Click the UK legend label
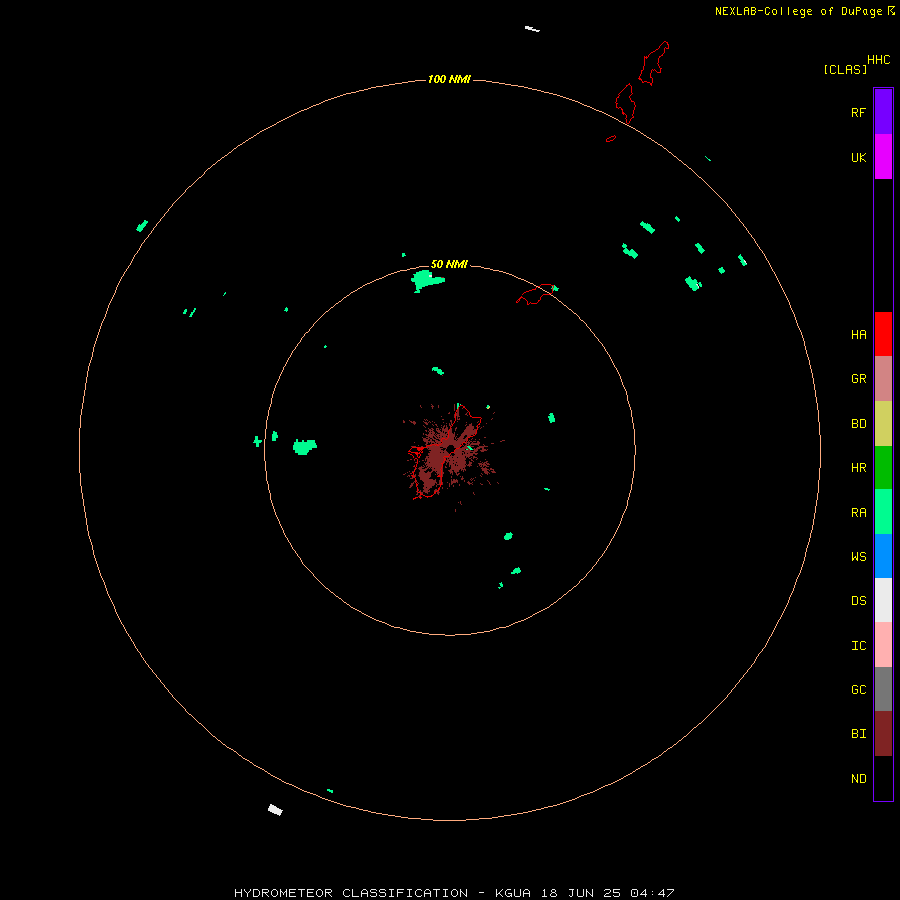 pos(858,157)
